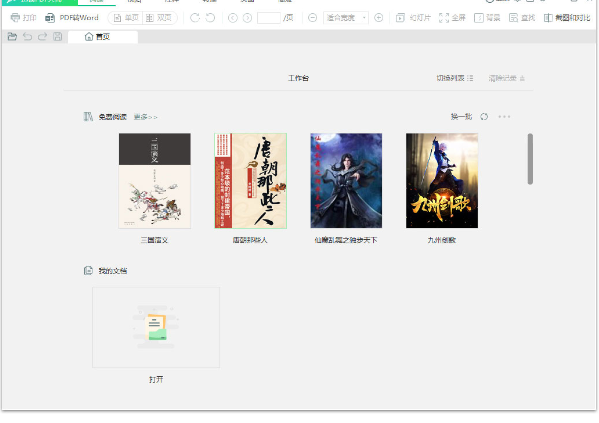Image resolution: width=599 pixels, height=423 pixels.
Task: Open the find (查找) tool
Action: click(x=522, y=18)
